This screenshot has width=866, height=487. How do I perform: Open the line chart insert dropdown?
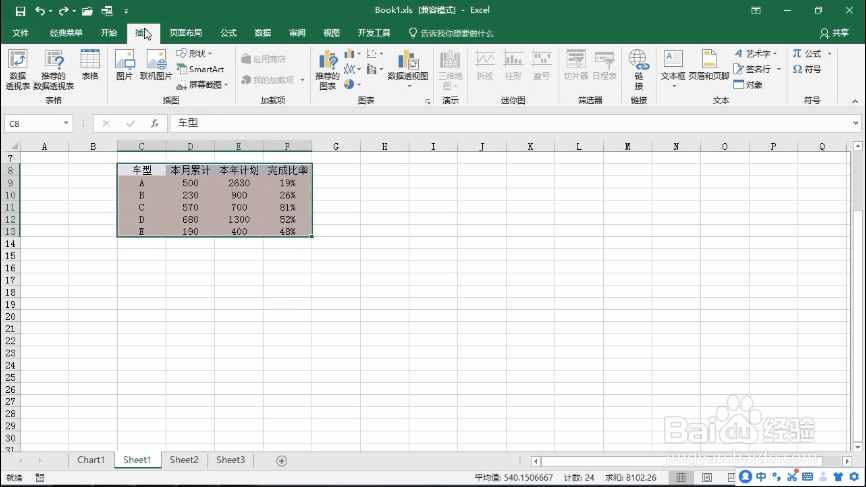click(352, 69)
